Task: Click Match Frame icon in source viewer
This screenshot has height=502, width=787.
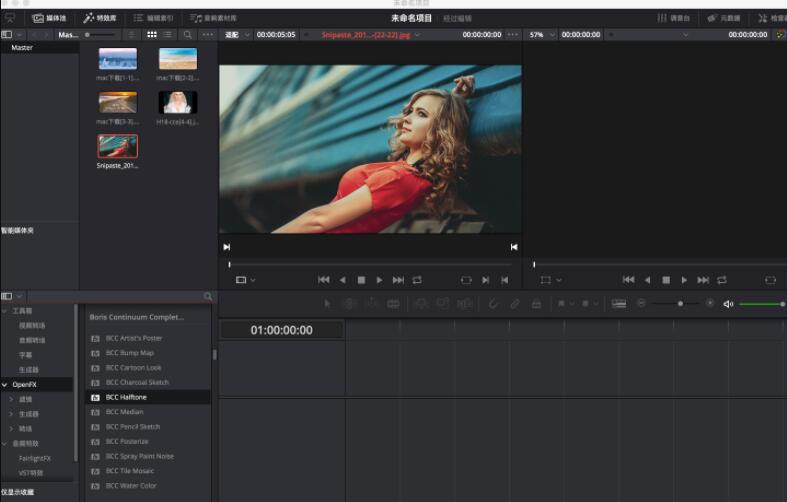Action: pos(466,280)
